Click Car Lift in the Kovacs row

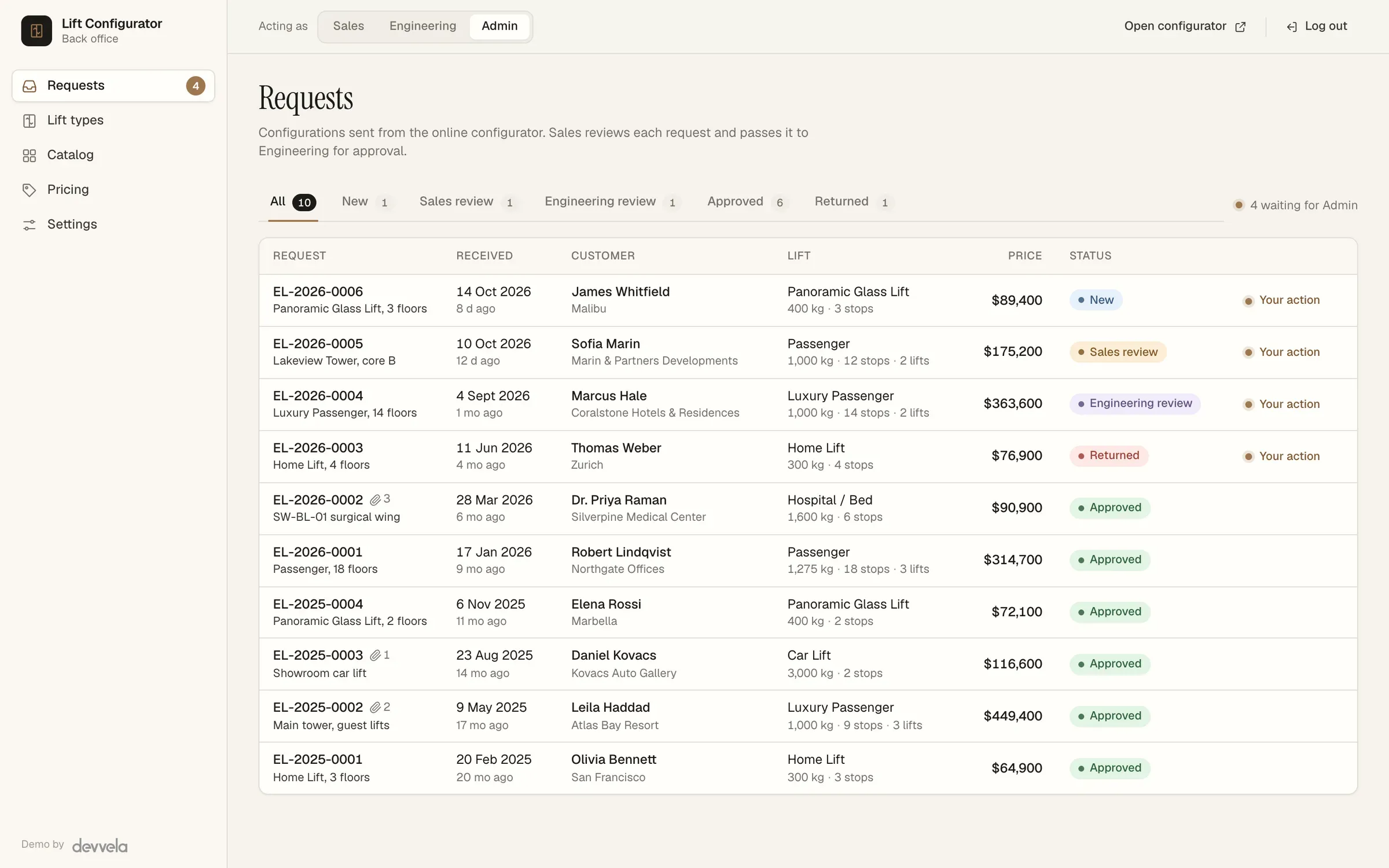pos(809,655)
